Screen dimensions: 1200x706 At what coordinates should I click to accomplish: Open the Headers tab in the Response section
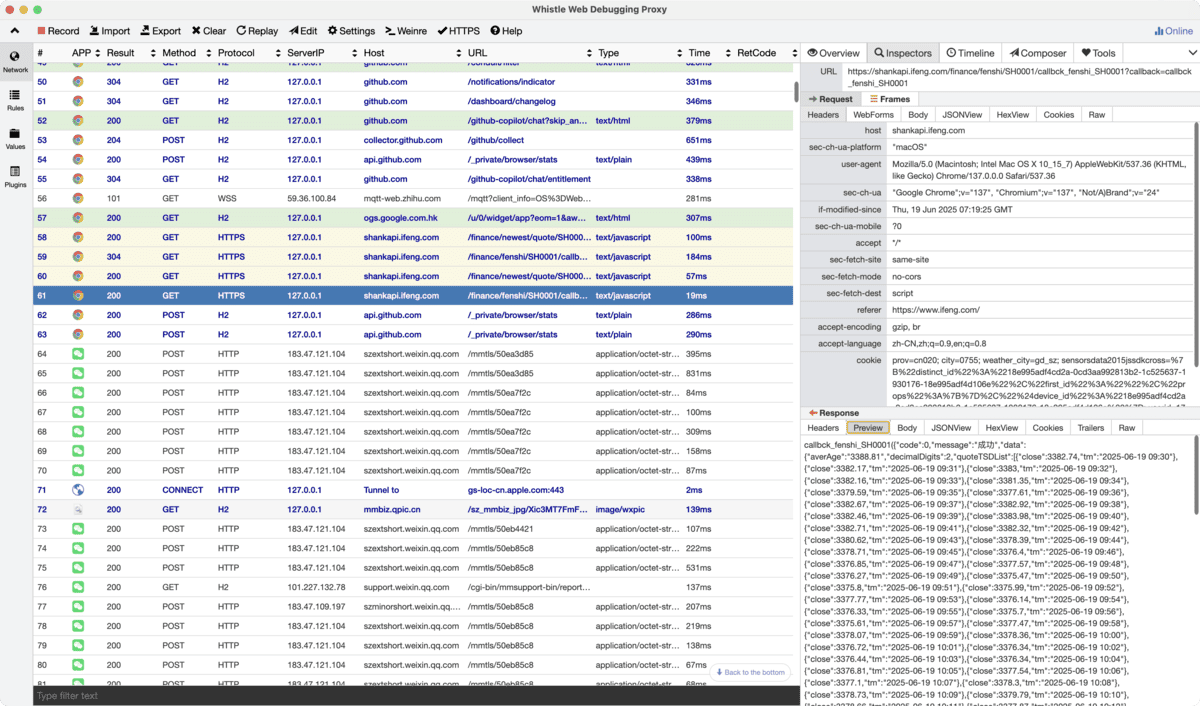(823, 428)
